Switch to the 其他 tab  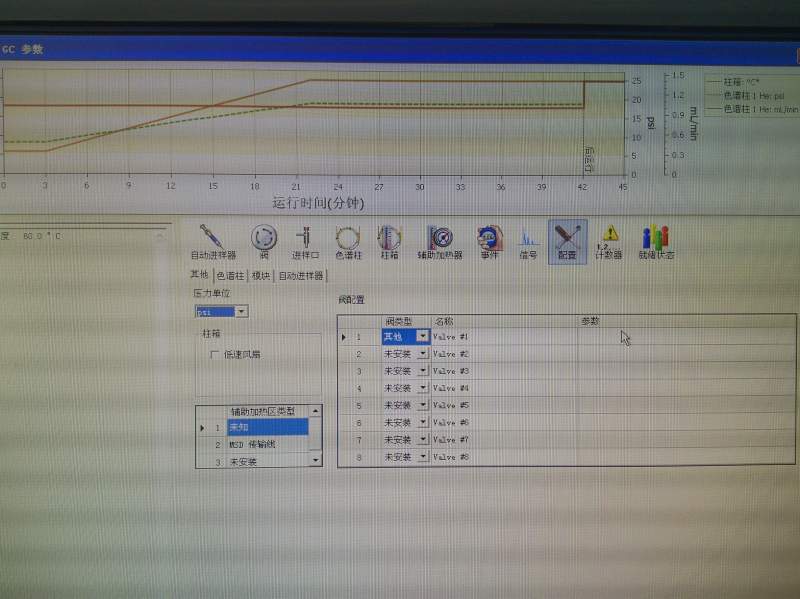click(x=199, y=274)
